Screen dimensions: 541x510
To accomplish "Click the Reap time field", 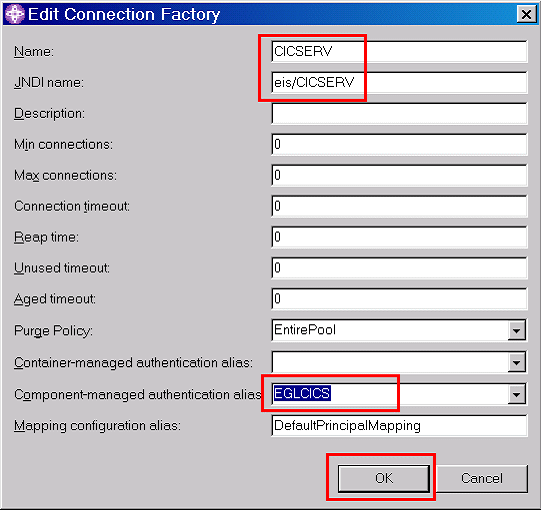I will pos(399,237).
